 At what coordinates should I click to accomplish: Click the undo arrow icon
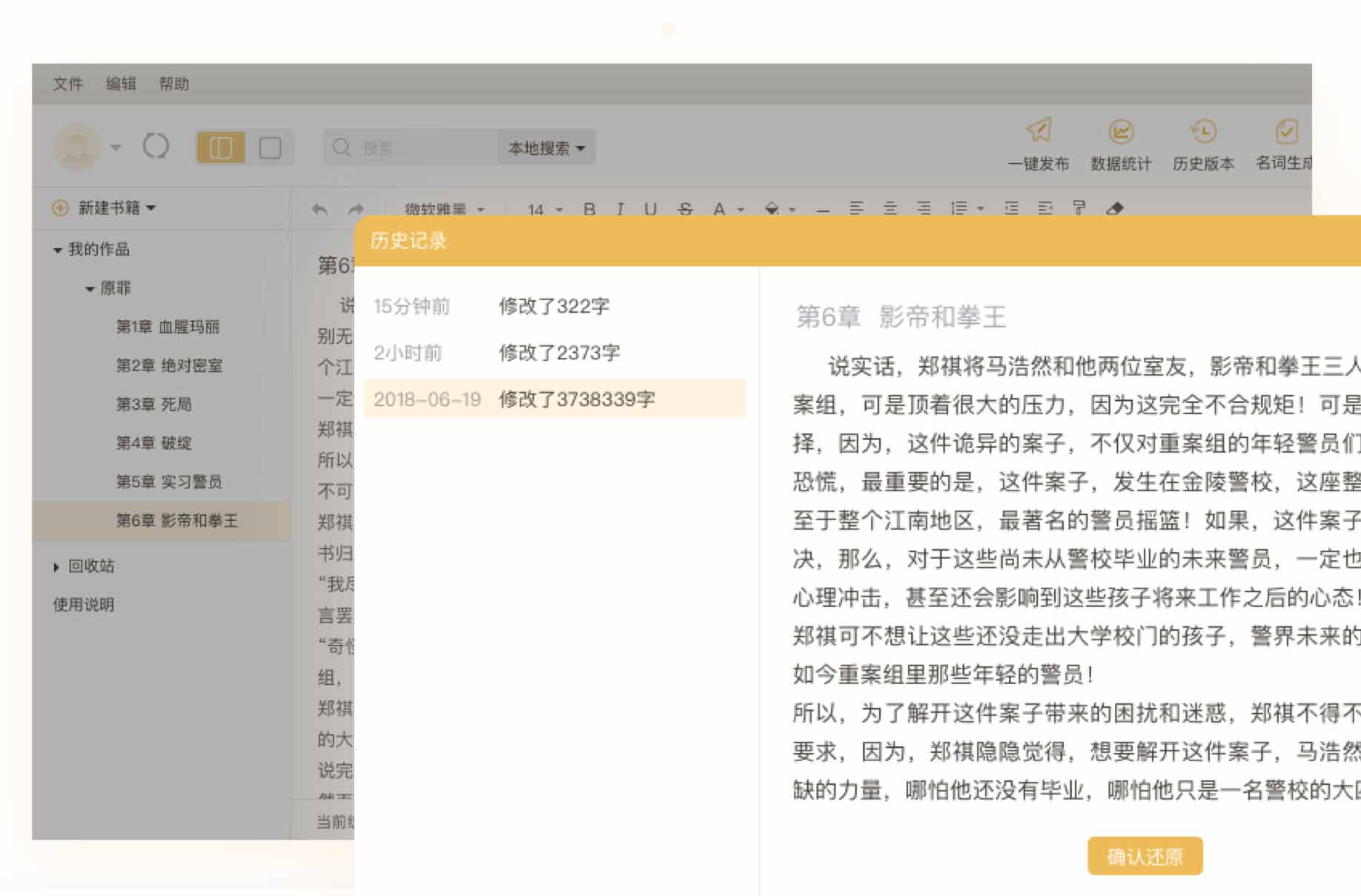(x=319, y=209)
